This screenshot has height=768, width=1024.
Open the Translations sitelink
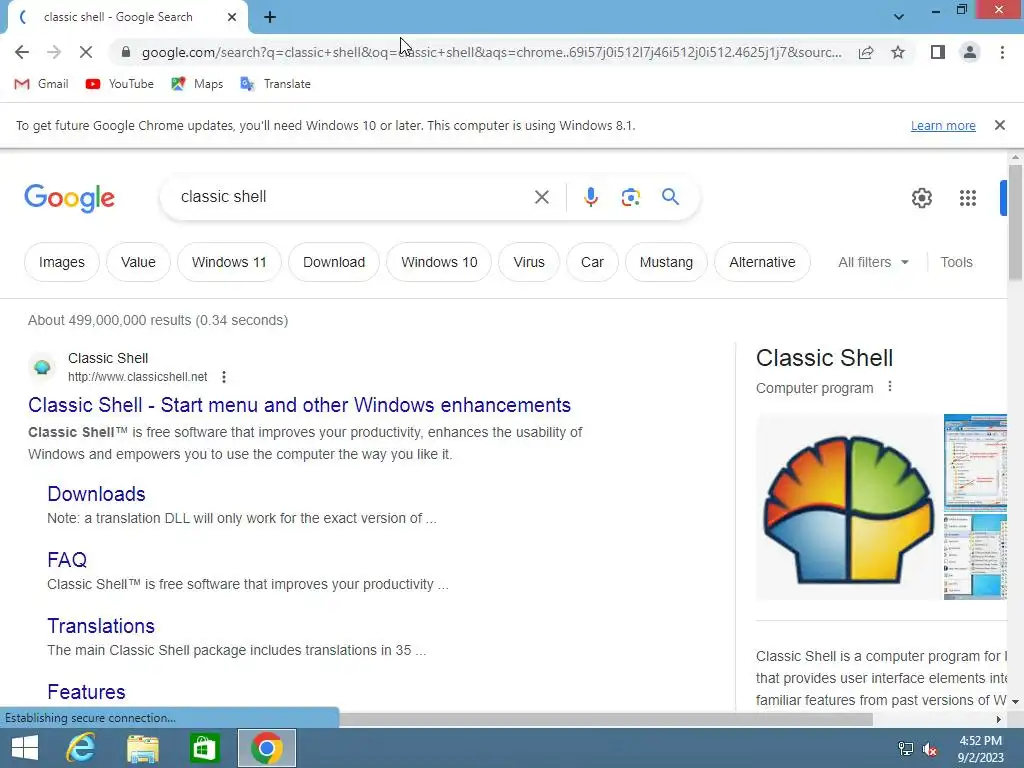[x=101, y=626]
